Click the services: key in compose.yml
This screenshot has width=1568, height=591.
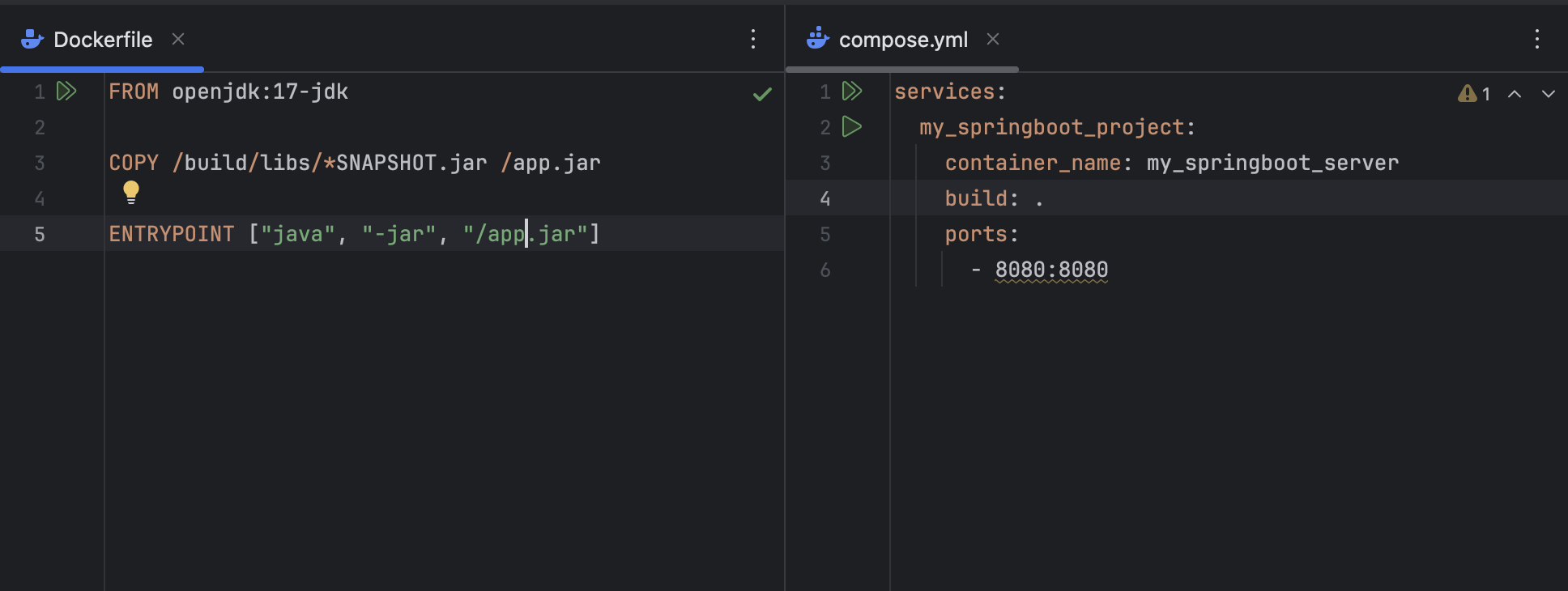coord(950,91)
